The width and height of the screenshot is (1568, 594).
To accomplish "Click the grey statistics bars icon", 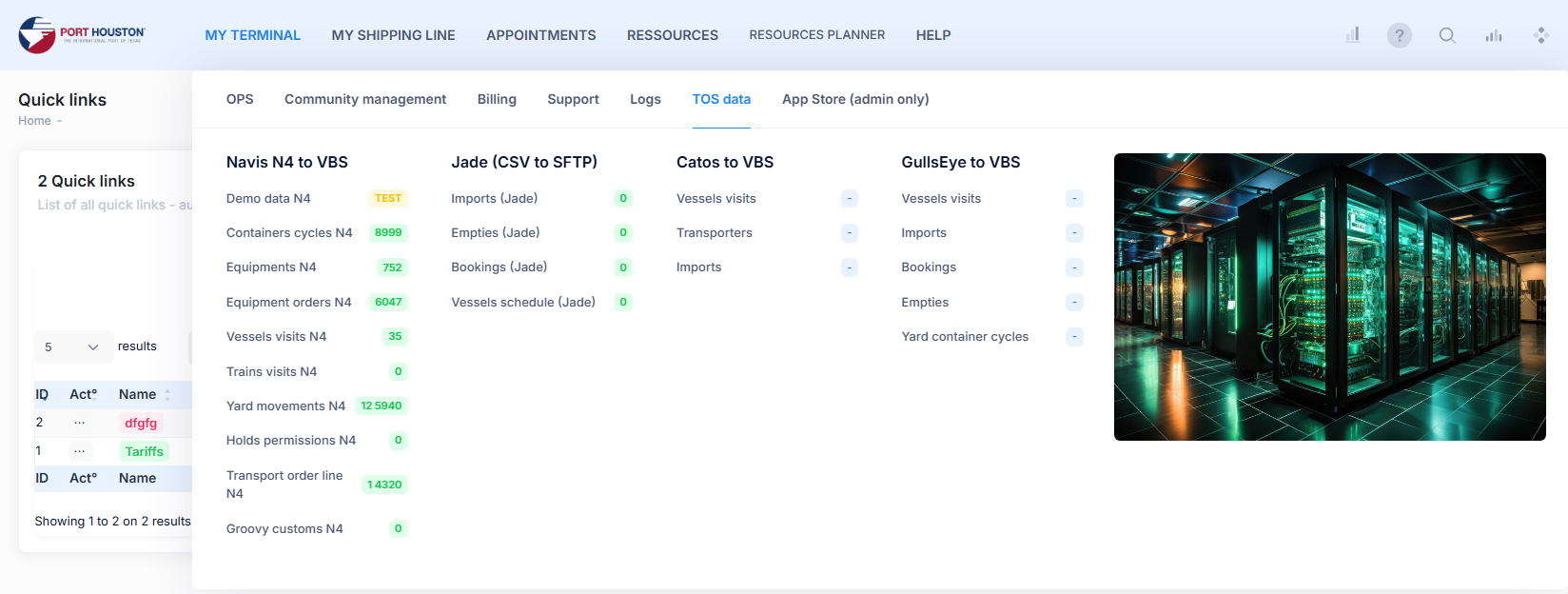I will [1494, 35].
